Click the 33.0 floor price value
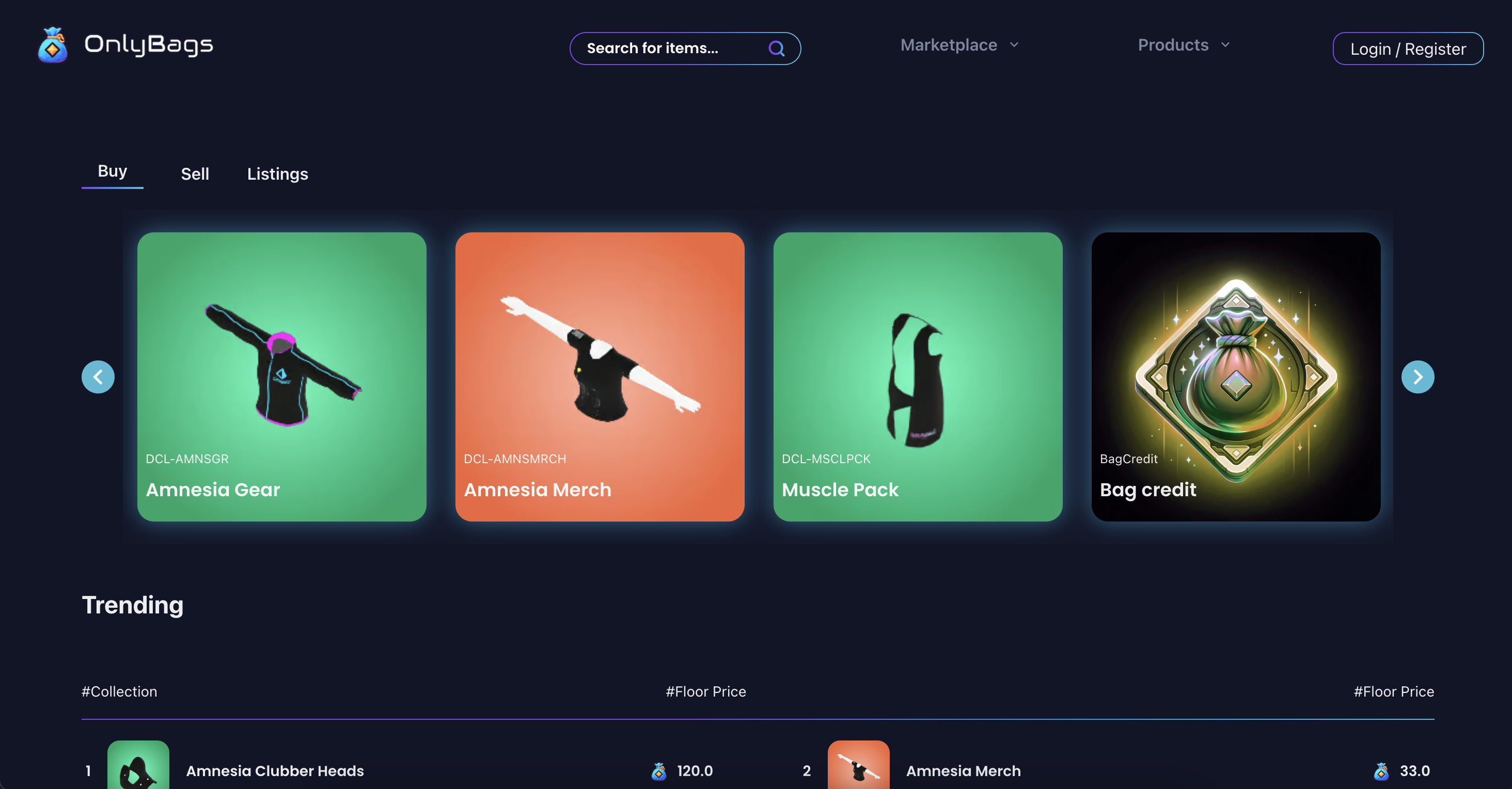The image size is (1512, 789). coord(1414,771)
